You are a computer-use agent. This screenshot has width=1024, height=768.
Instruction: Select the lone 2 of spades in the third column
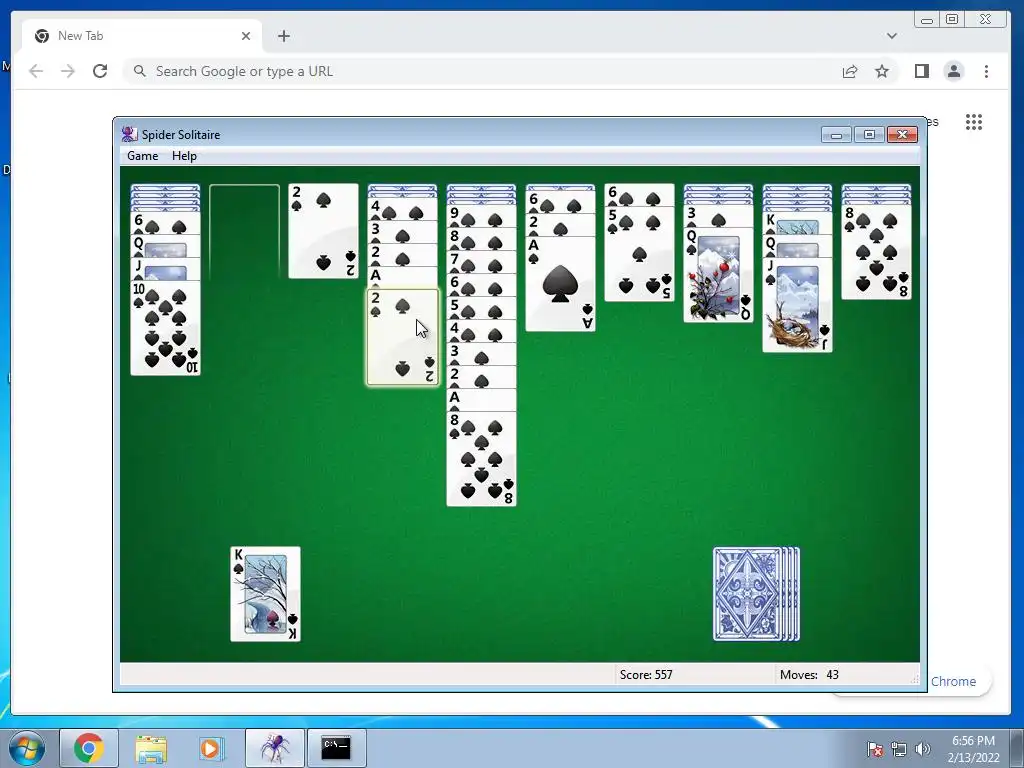click(323, 231)
